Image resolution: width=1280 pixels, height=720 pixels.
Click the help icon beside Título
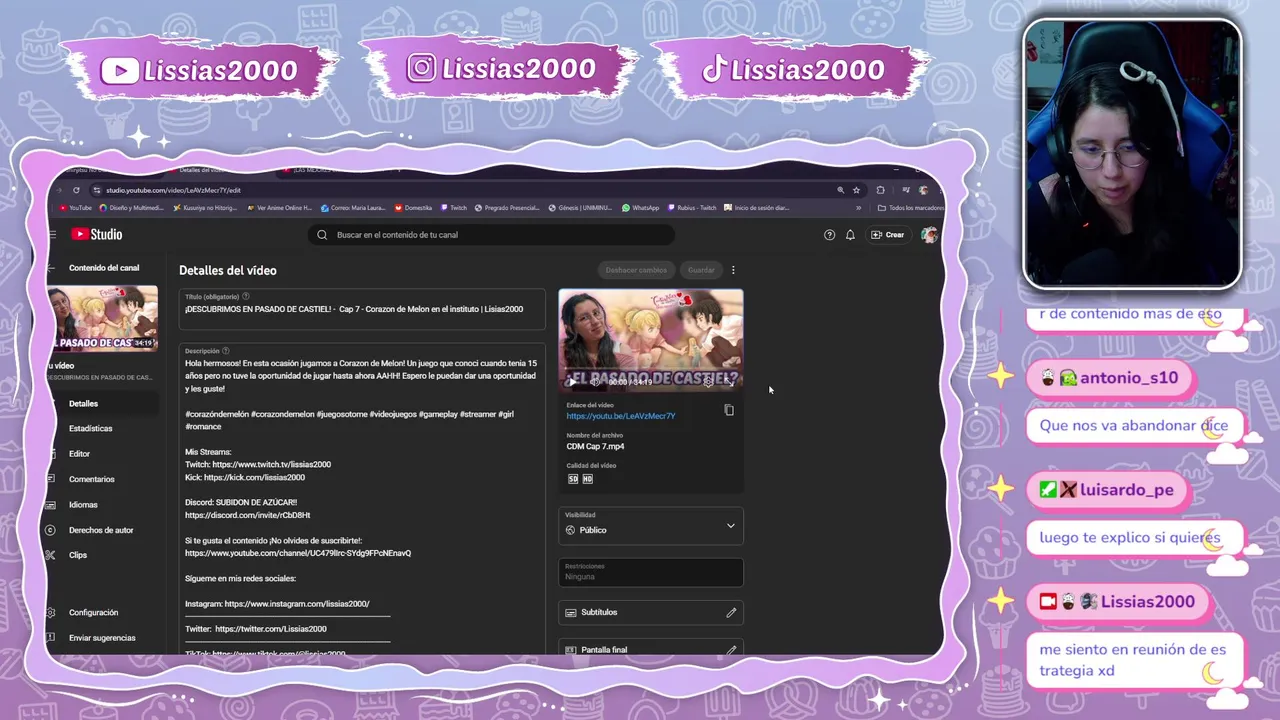click(x=246, y=297)
